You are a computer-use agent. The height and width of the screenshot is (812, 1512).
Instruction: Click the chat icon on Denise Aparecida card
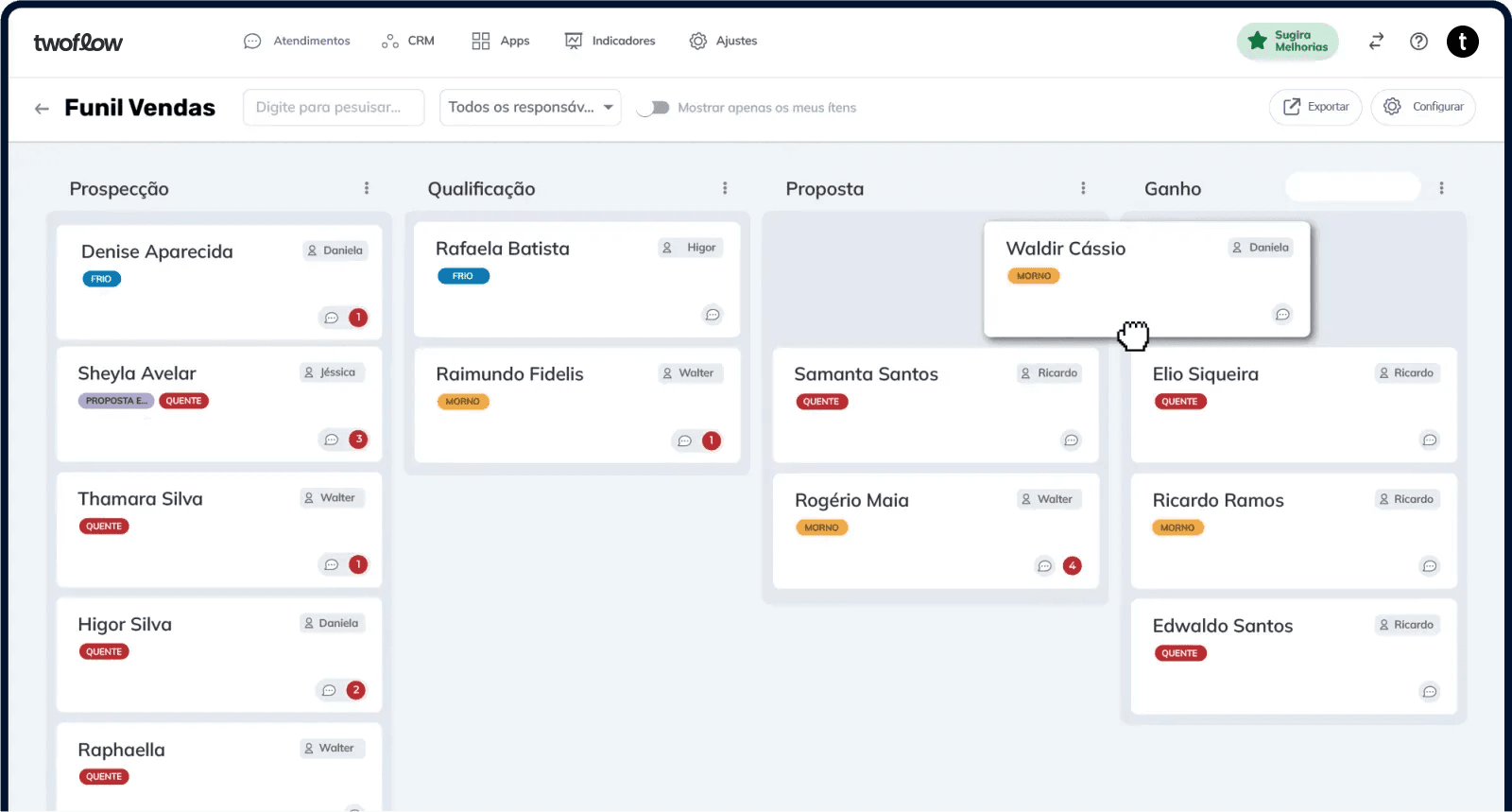tap(331, 318)
